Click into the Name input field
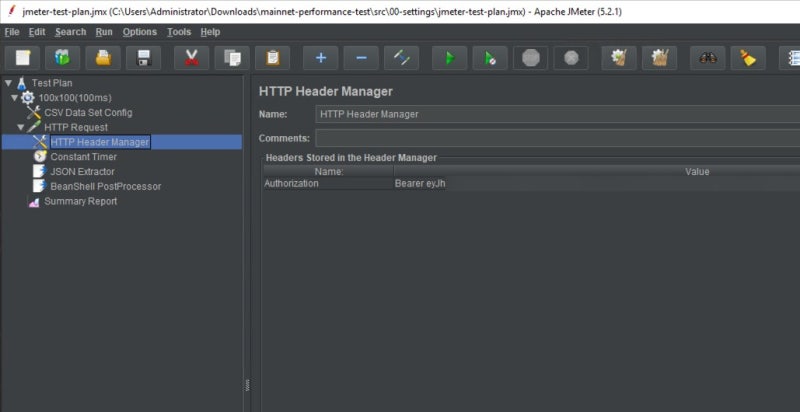Image resolution: width=800 pixels, height=412 pixels. pyautogui.click(x=557, y=114)
